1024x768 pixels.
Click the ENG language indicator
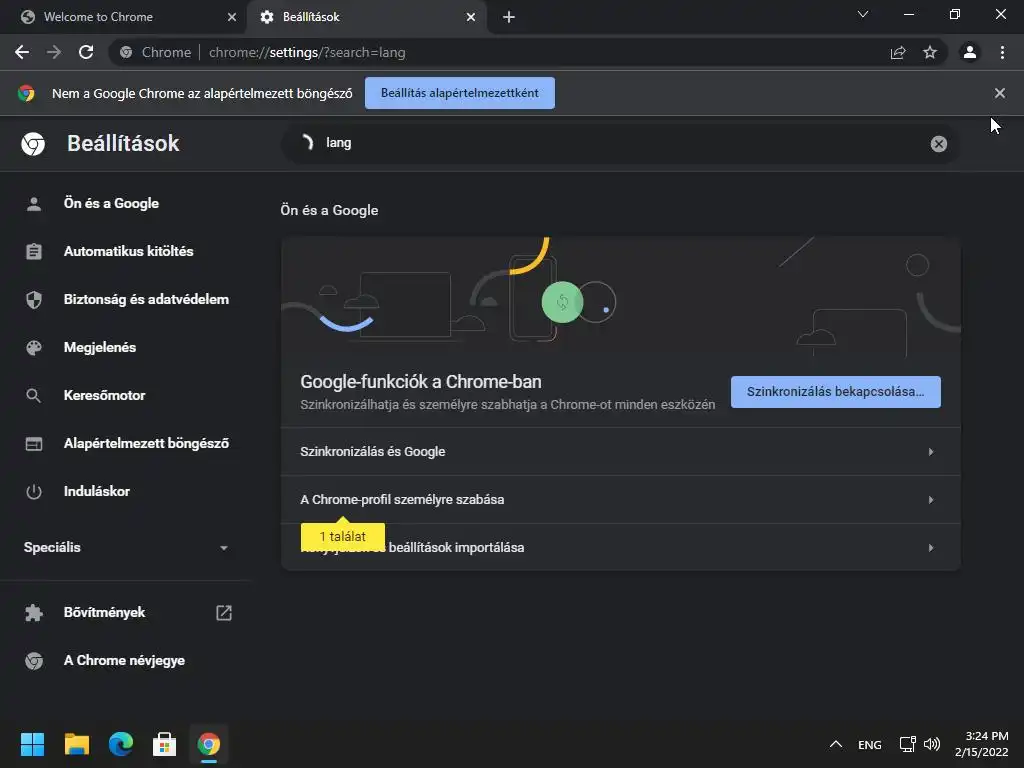tap(869, 744)
